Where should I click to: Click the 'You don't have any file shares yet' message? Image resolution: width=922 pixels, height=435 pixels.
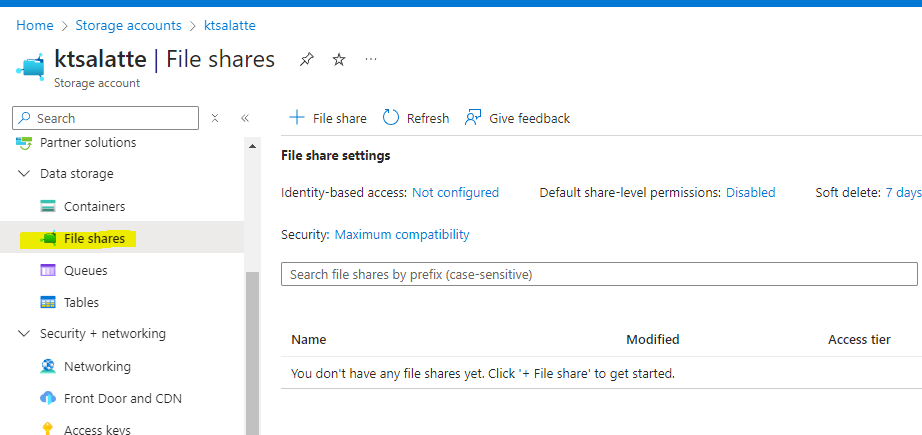483,373
